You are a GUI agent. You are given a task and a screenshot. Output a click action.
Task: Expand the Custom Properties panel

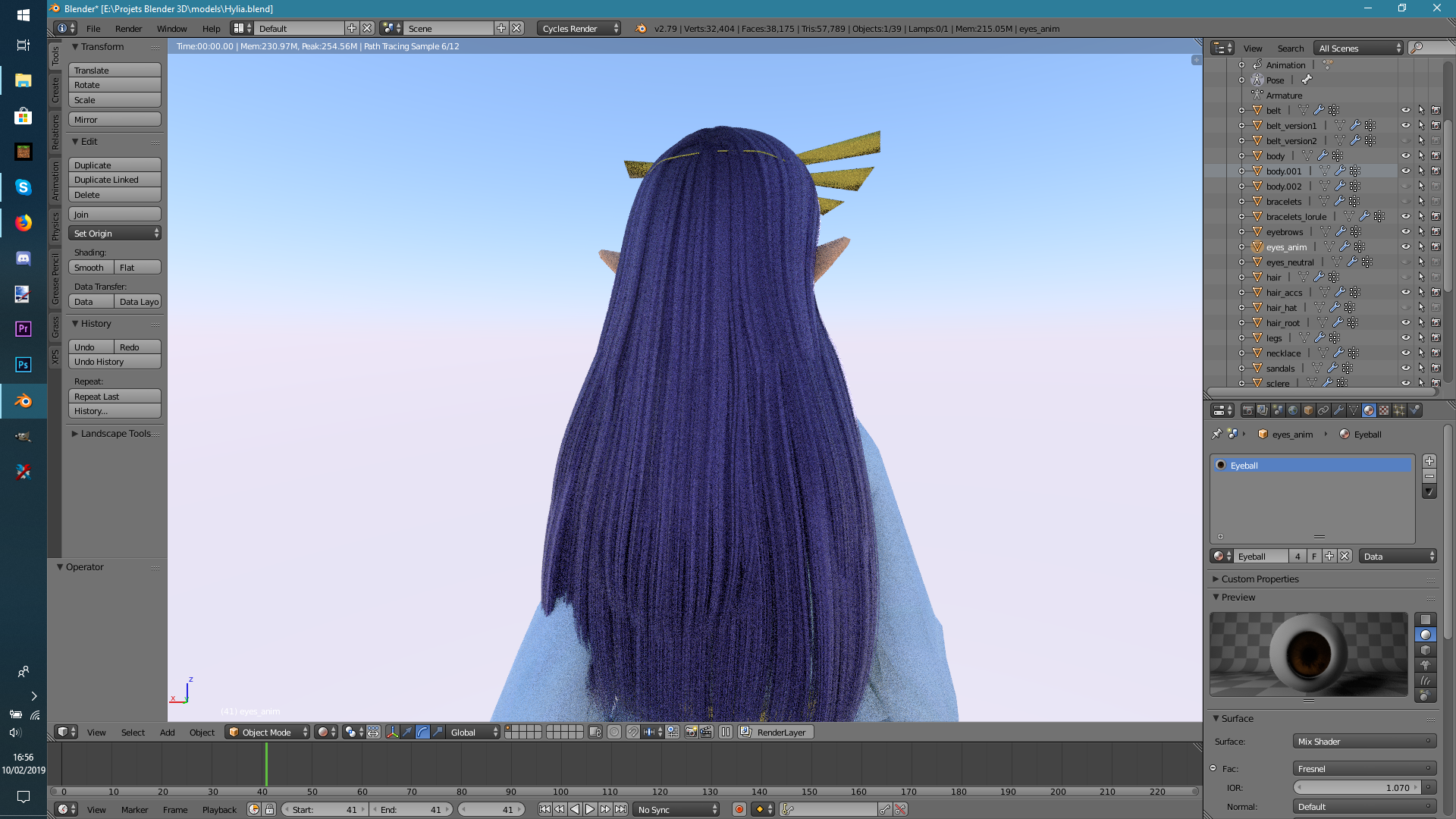[x=1260, y=579]
